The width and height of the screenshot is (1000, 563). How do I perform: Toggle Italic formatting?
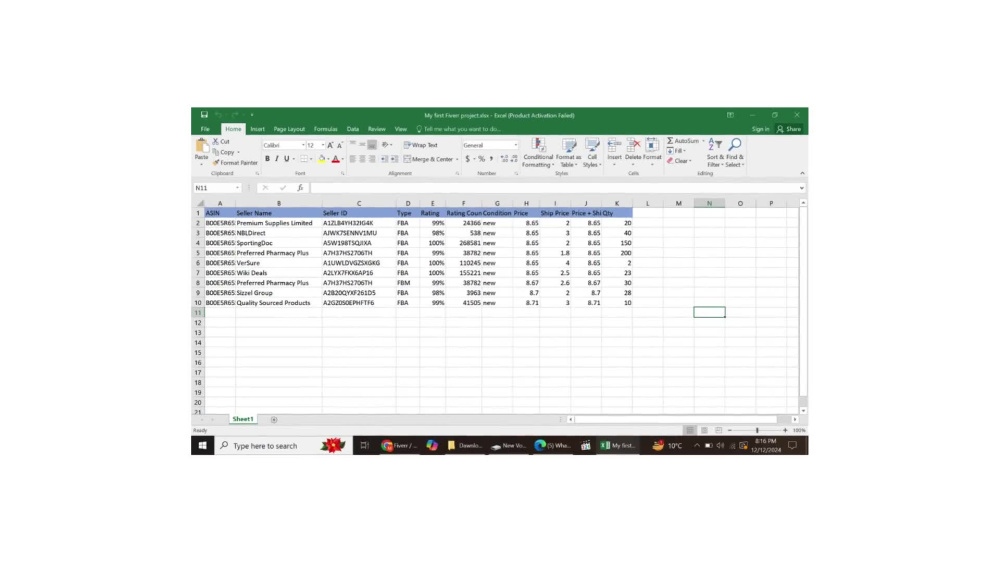276,159
